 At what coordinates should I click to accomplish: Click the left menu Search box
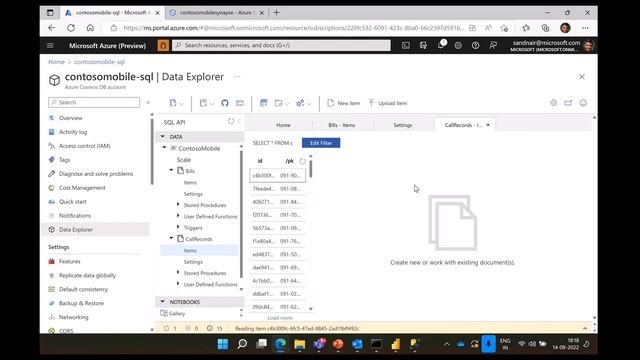[x=94, y=102]
